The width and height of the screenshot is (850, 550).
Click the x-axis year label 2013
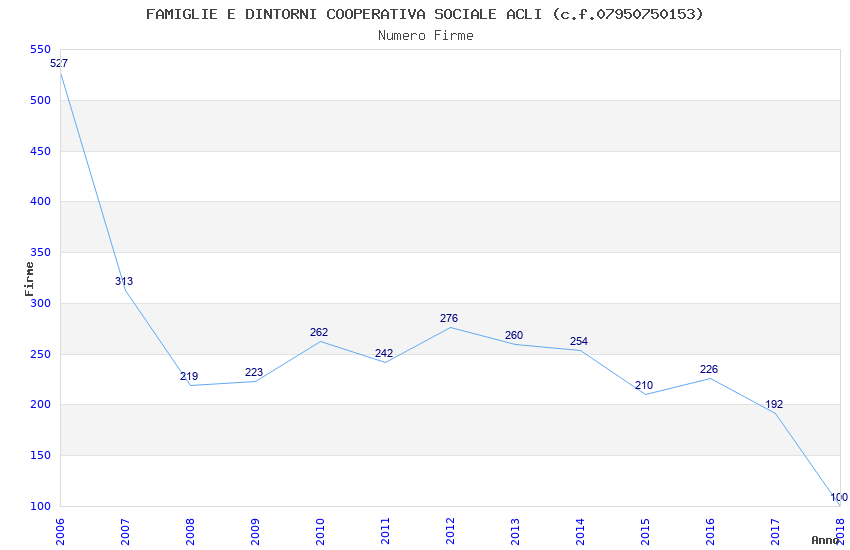[516, 532]
